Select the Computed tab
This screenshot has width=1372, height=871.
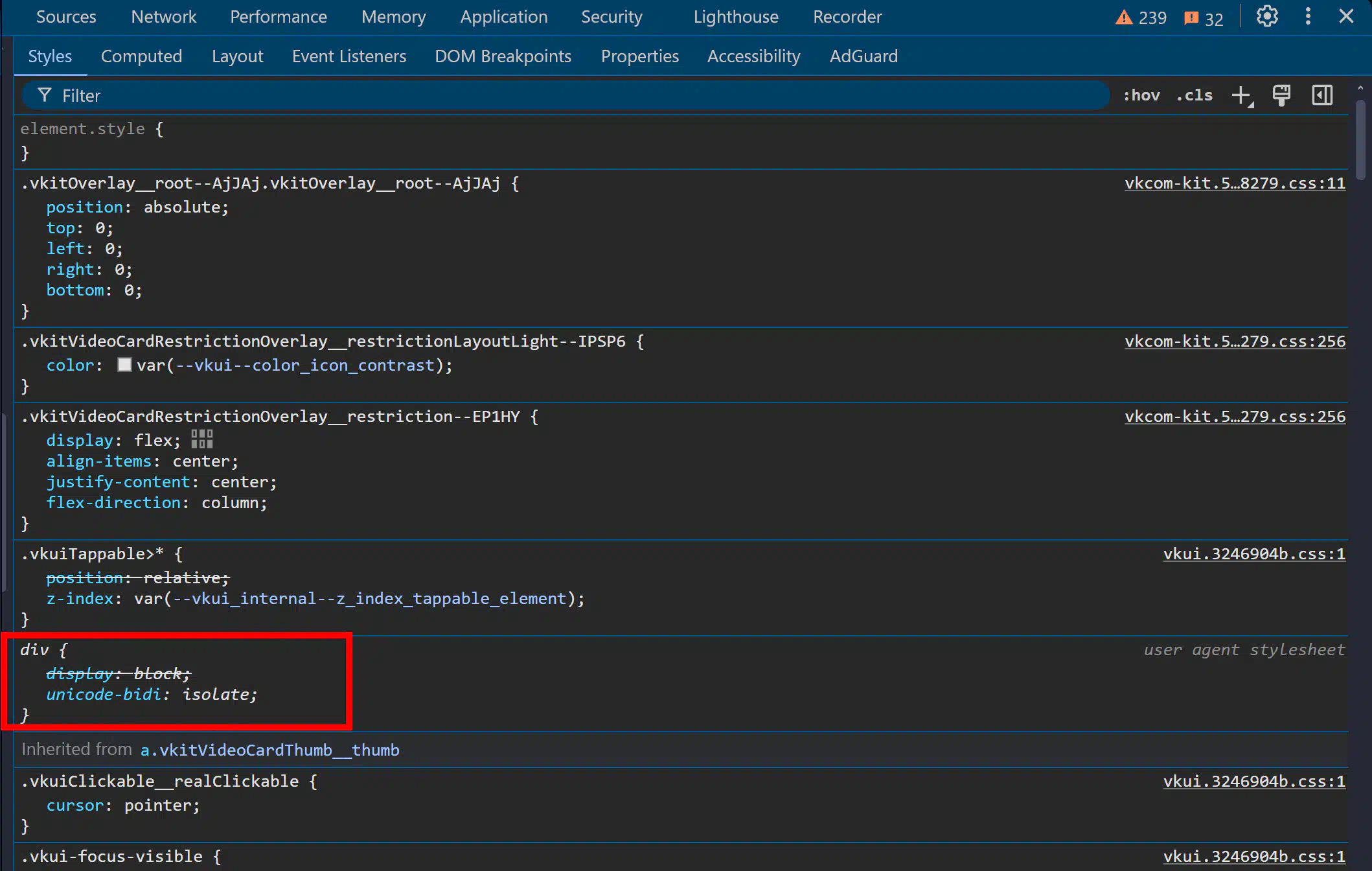[141, 56]
